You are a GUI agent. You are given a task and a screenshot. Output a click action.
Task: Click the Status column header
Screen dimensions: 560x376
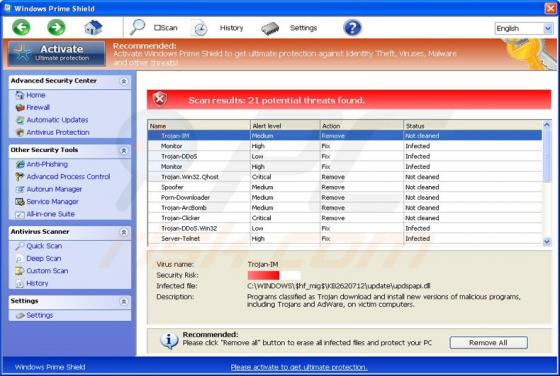pos(473,126)
